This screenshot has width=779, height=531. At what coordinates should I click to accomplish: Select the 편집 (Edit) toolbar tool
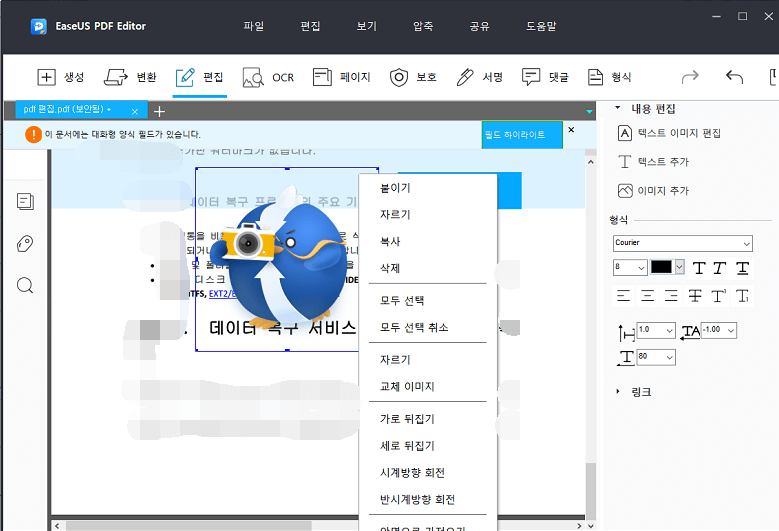(x=199, y=77)
